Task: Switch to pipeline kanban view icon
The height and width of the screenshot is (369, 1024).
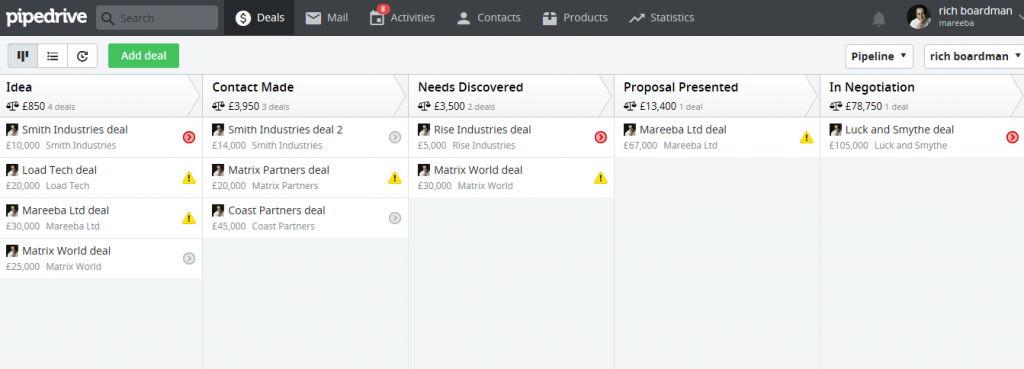Action: coord(23,56)
